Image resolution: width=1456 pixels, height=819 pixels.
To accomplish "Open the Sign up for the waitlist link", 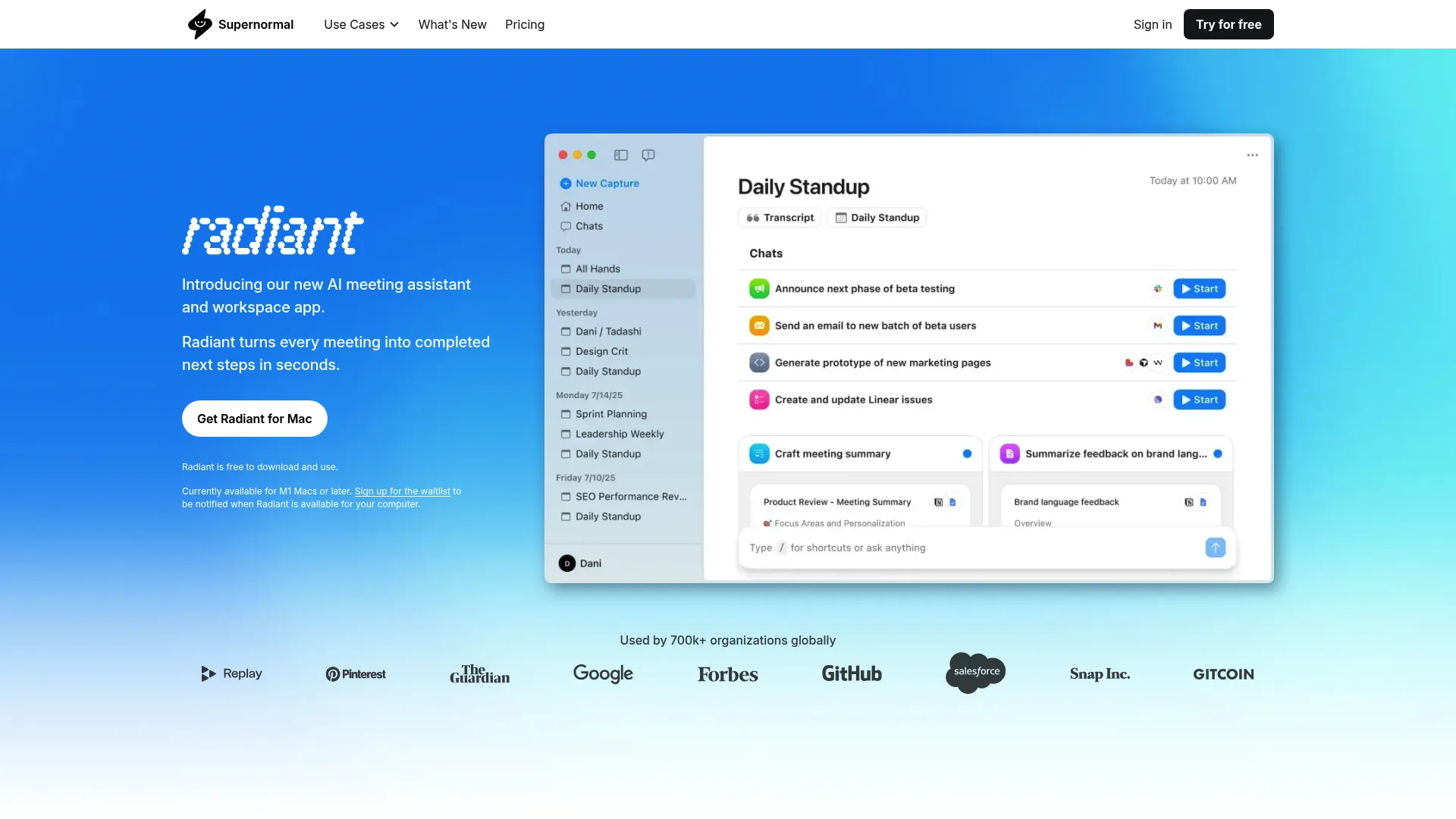I will pos(402,491).
